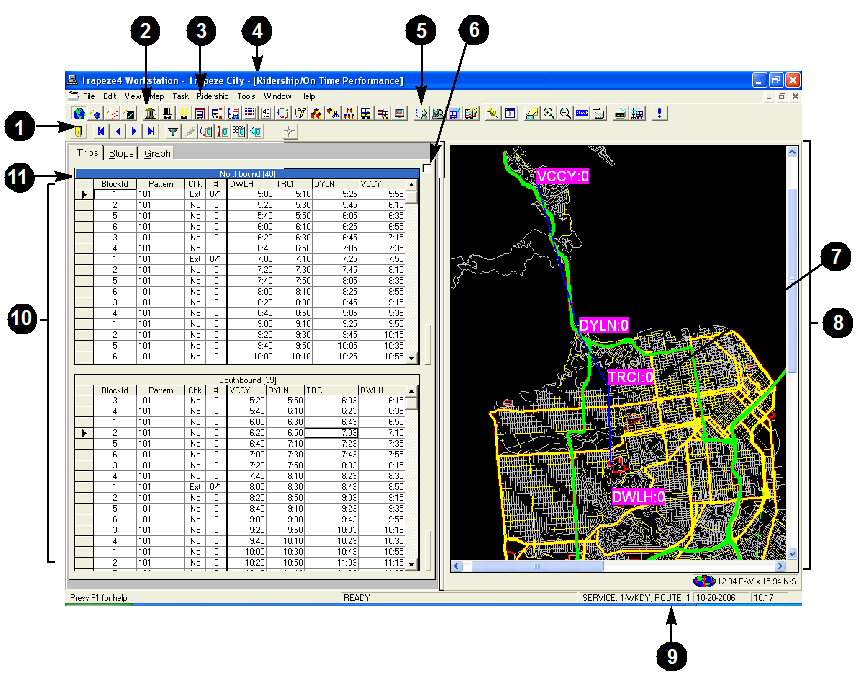Screen dimensions: 862x680
Task: Activate the filter funnel icon
Action: (x=173, y=131)
